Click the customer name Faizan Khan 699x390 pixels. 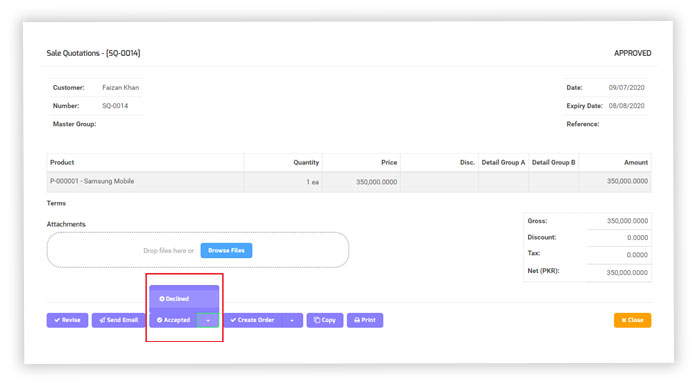120,87
